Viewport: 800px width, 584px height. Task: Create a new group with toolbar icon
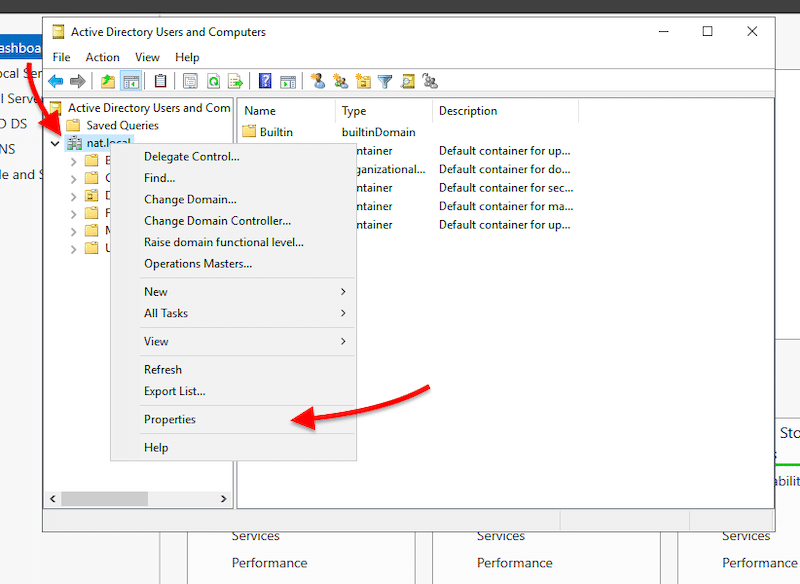[340, 81]
